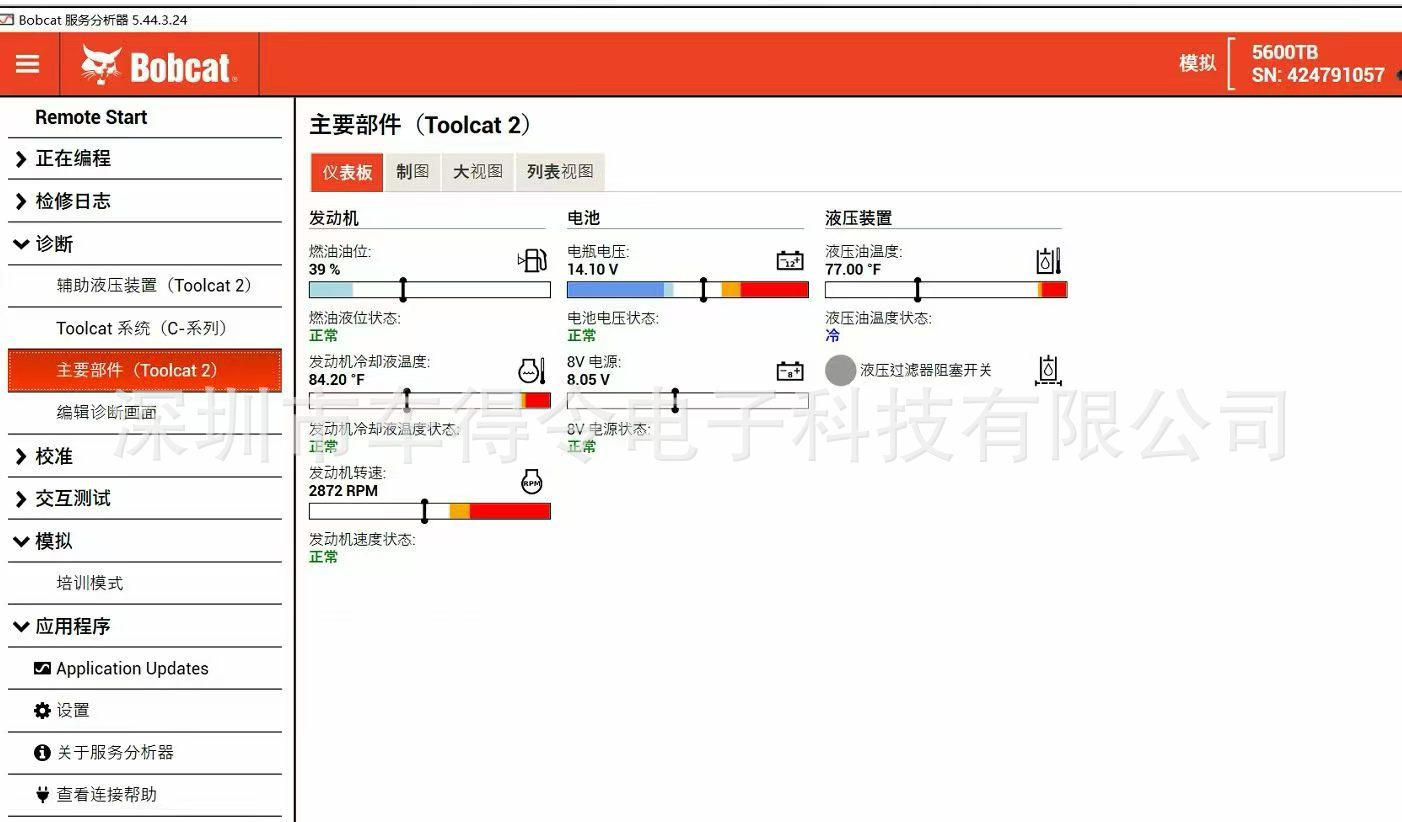Click the 电池 section heading
The image size is (1402, 822).
point(583,217)
